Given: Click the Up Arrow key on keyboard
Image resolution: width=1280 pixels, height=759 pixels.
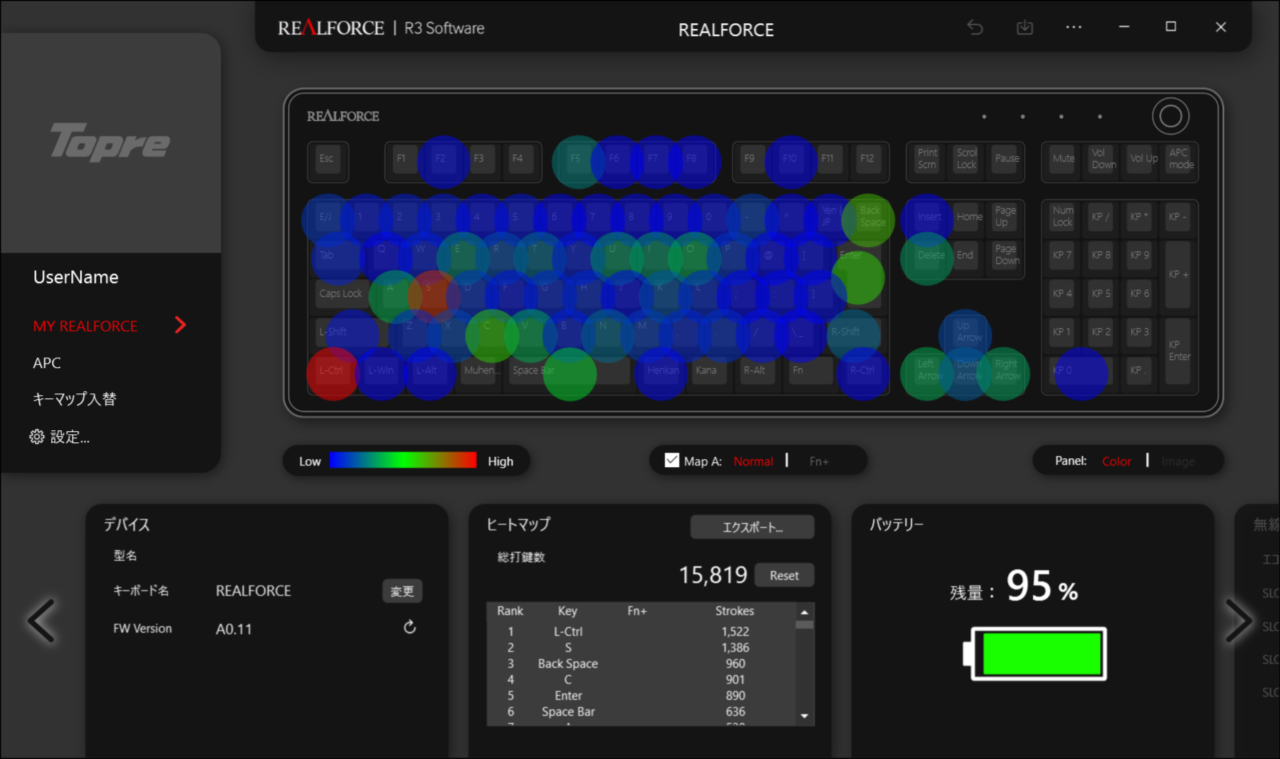Looking at the screenshot, I should (968, 332).
